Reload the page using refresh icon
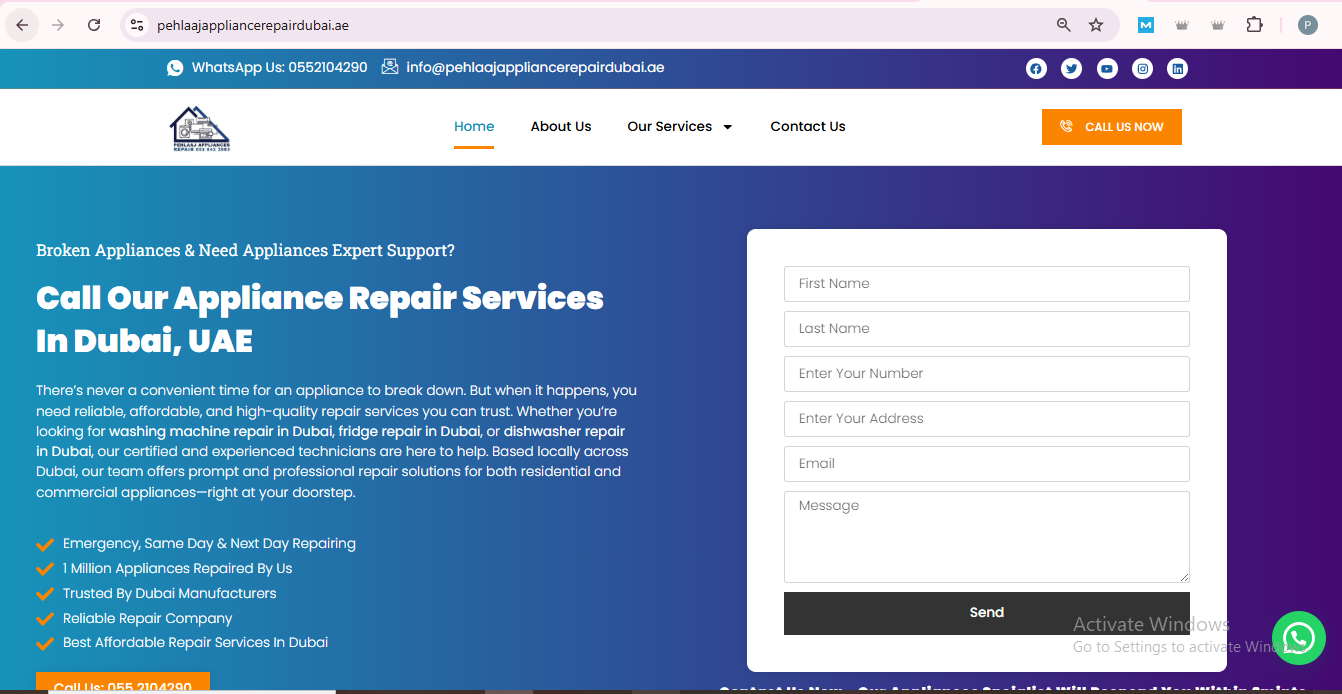The height and width of the screenshot is (694, 1342). [94, 24]
